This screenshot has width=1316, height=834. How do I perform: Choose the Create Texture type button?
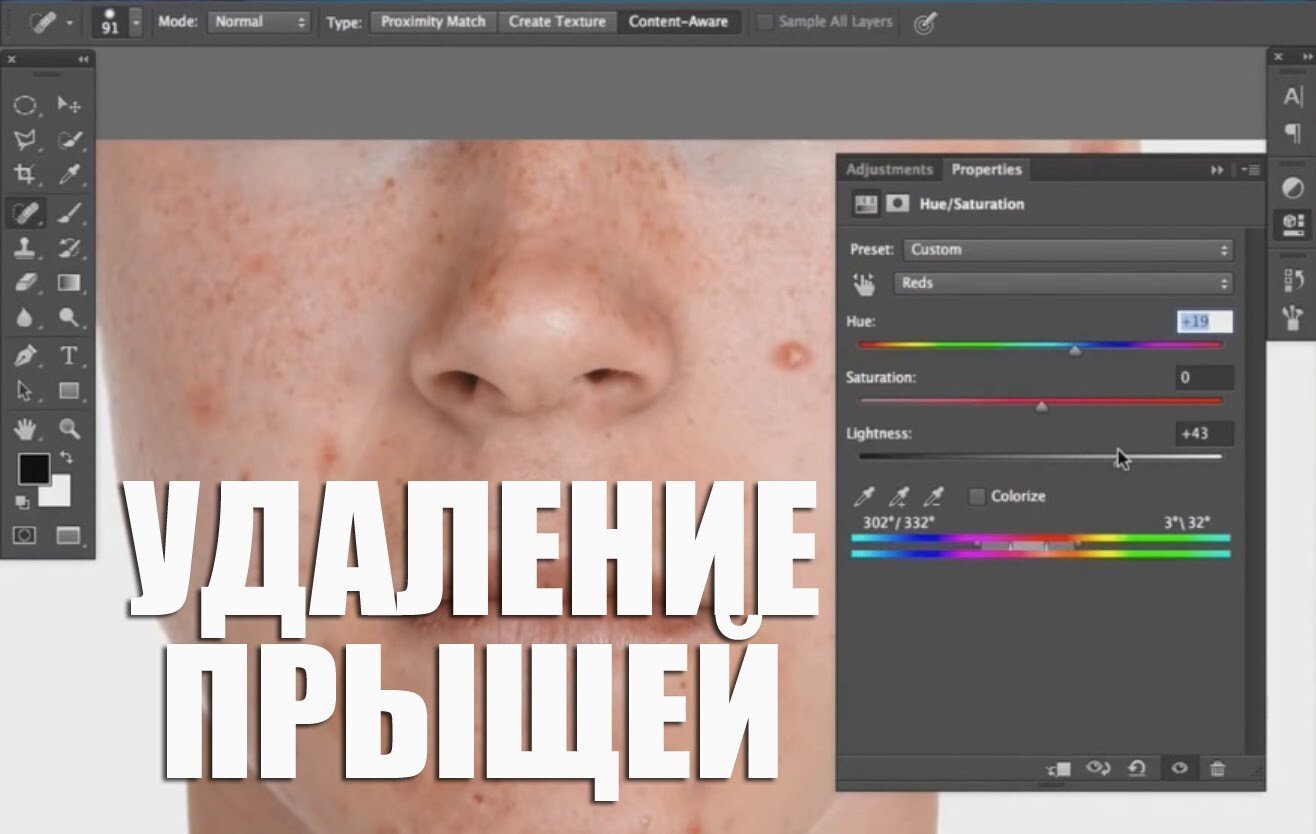557,21
